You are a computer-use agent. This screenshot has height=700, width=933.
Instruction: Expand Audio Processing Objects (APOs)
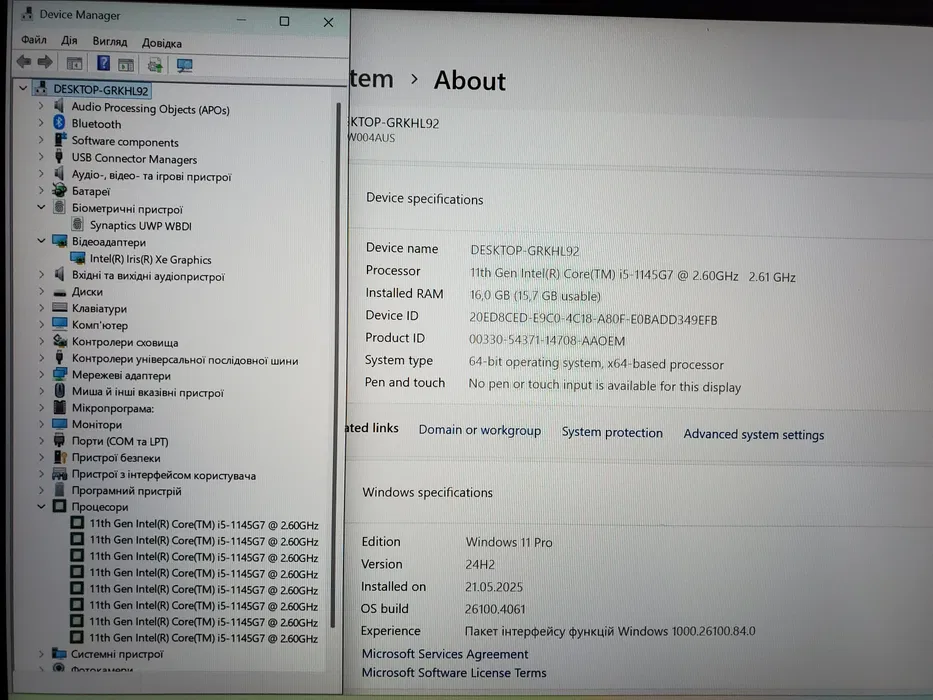tap(41, 106)
